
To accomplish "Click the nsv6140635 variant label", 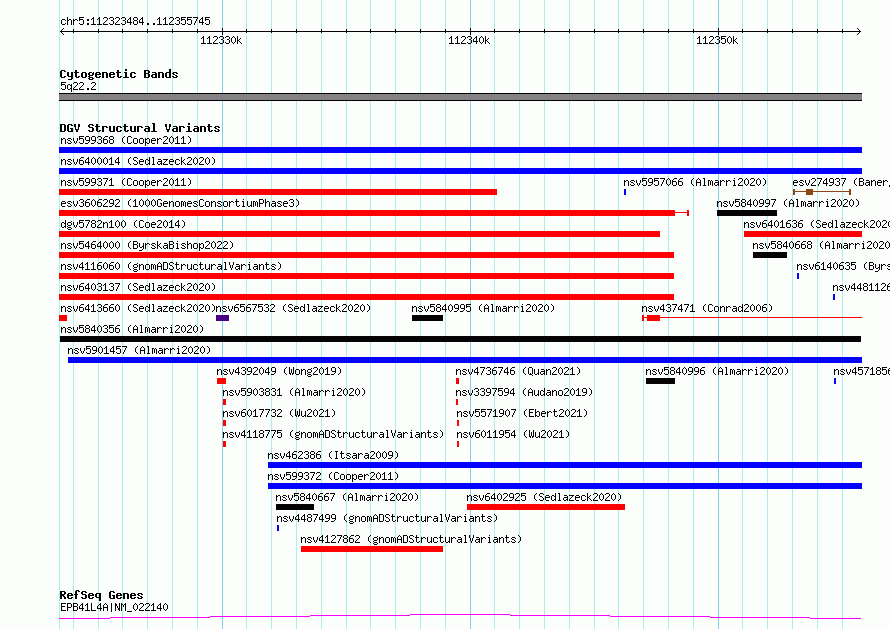I will click(x=842, y=266).
